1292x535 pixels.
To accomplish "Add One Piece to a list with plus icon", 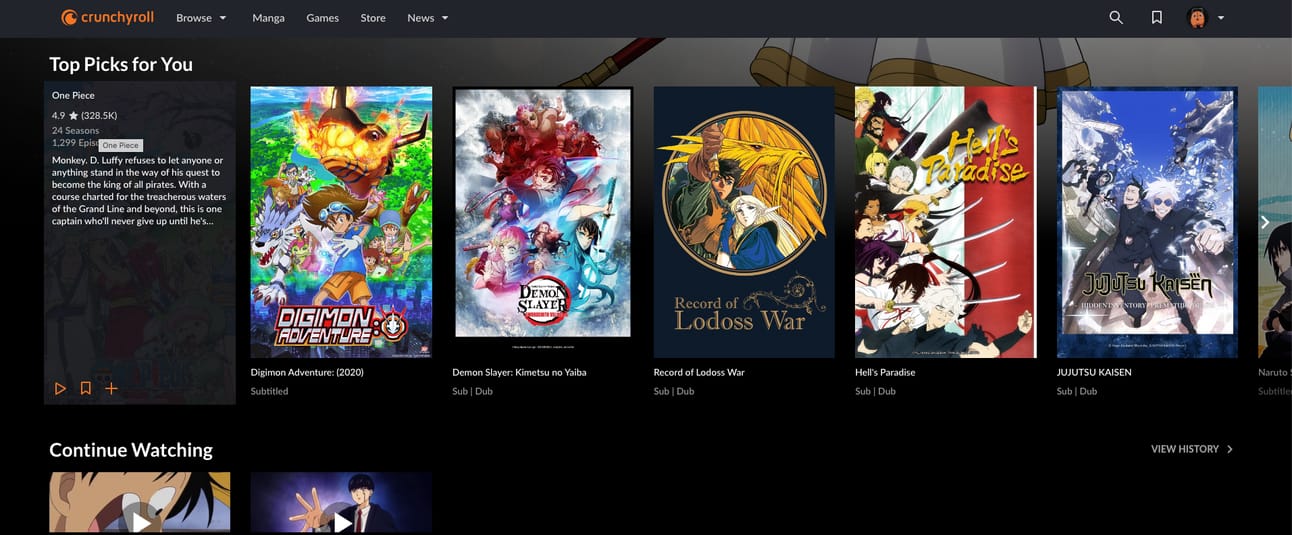I will 111,388.
